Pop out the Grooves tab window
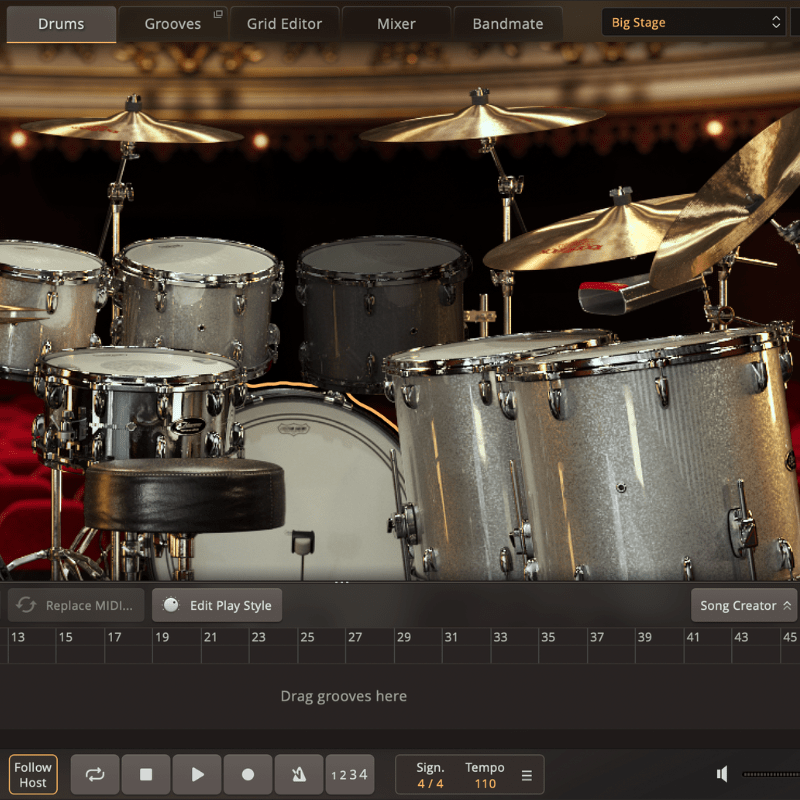800x800 pixels. (218, 14)
